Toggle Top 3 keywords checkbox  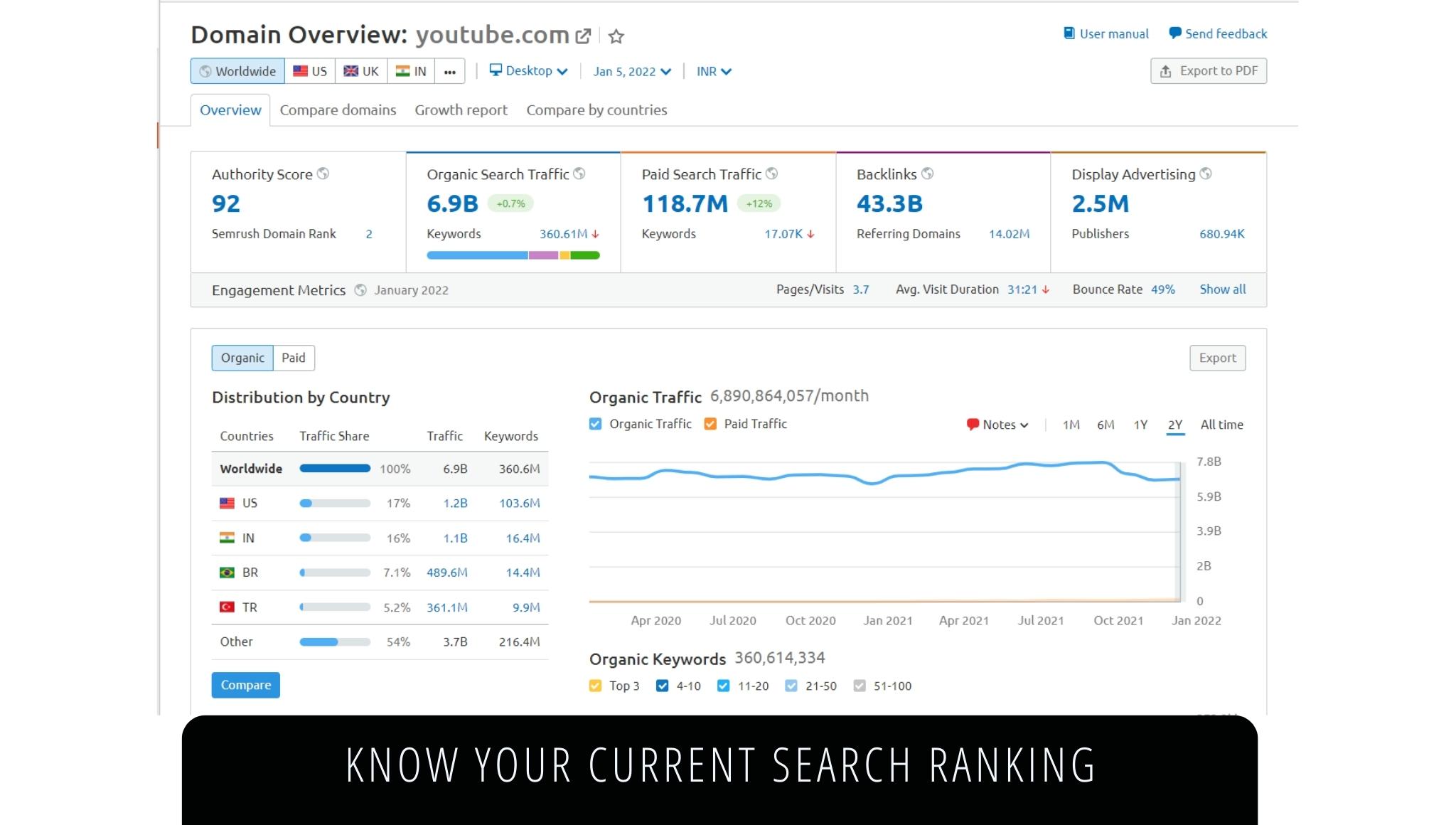(x=596, y=686)
